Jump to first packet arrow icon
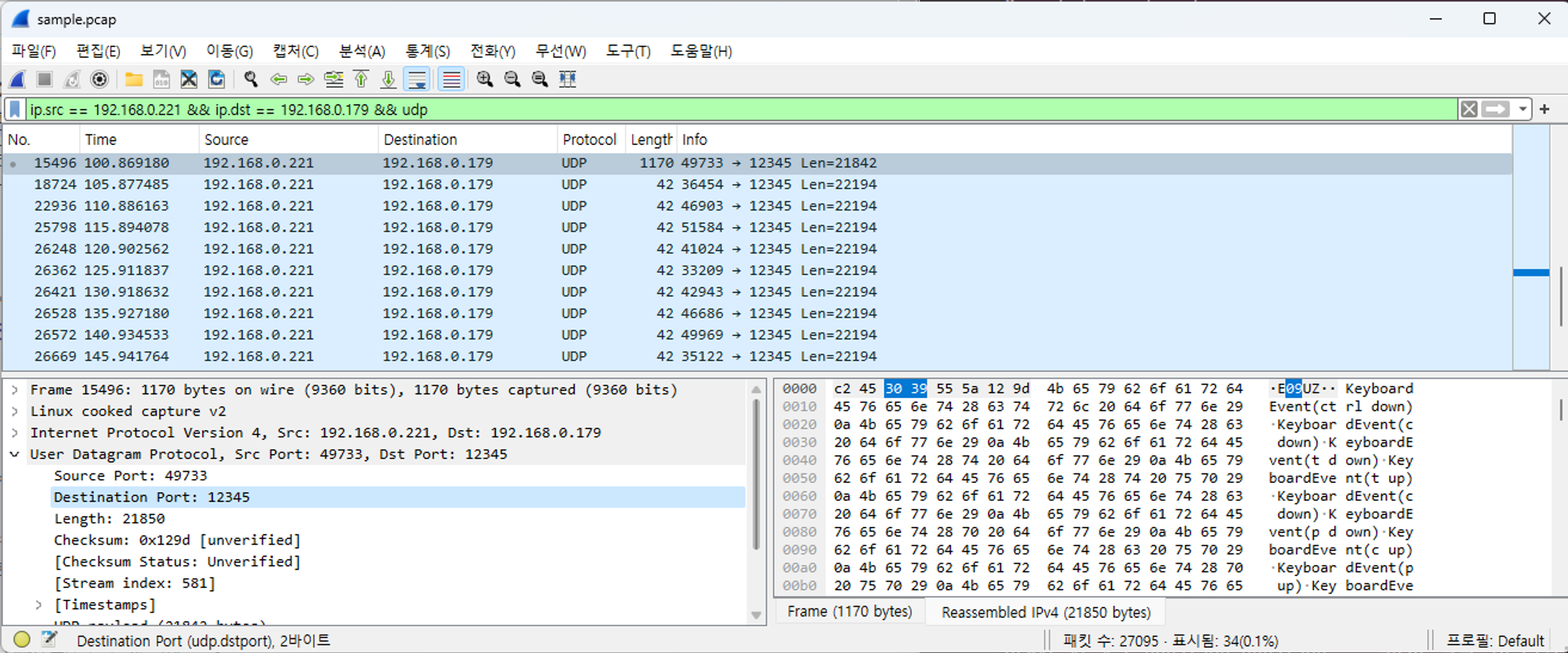The image size is (1568, 653). pyautogui.click(x=361, y=79)
